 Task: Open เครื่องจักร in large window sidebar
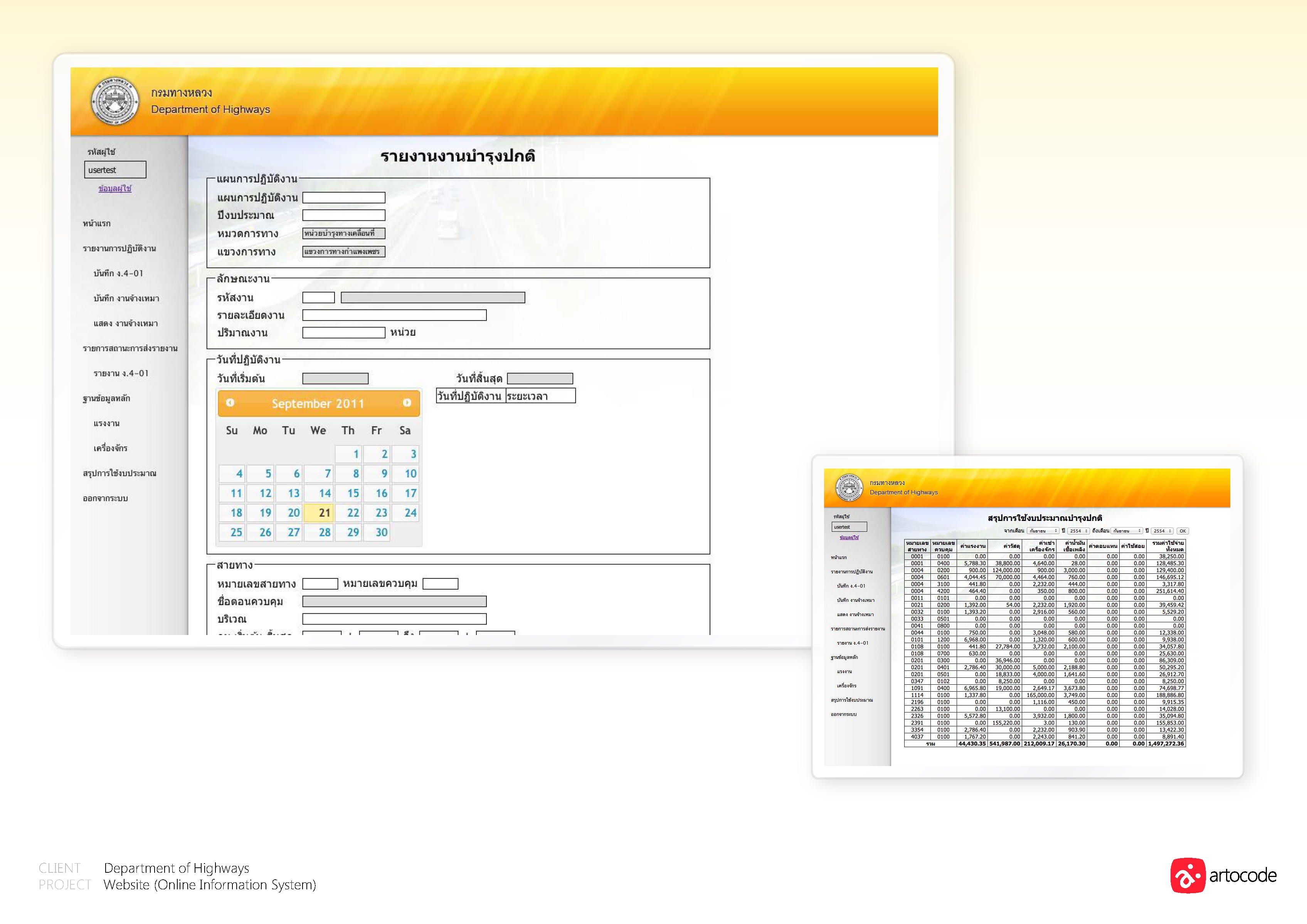point(111,449)
